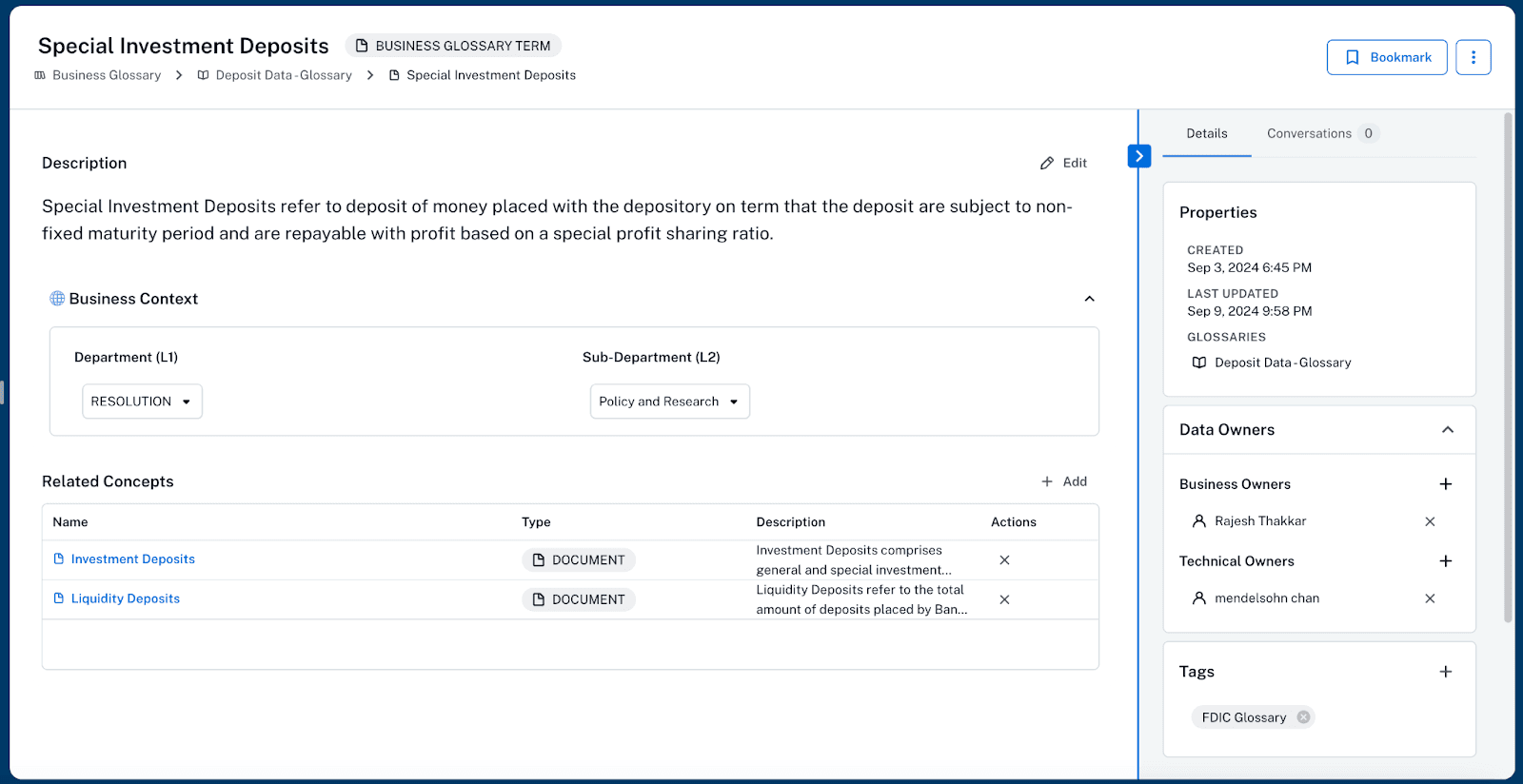1523x784 pixels.
Task: Delete the FDIC Glossary tag
Action: coord(1303,717)
